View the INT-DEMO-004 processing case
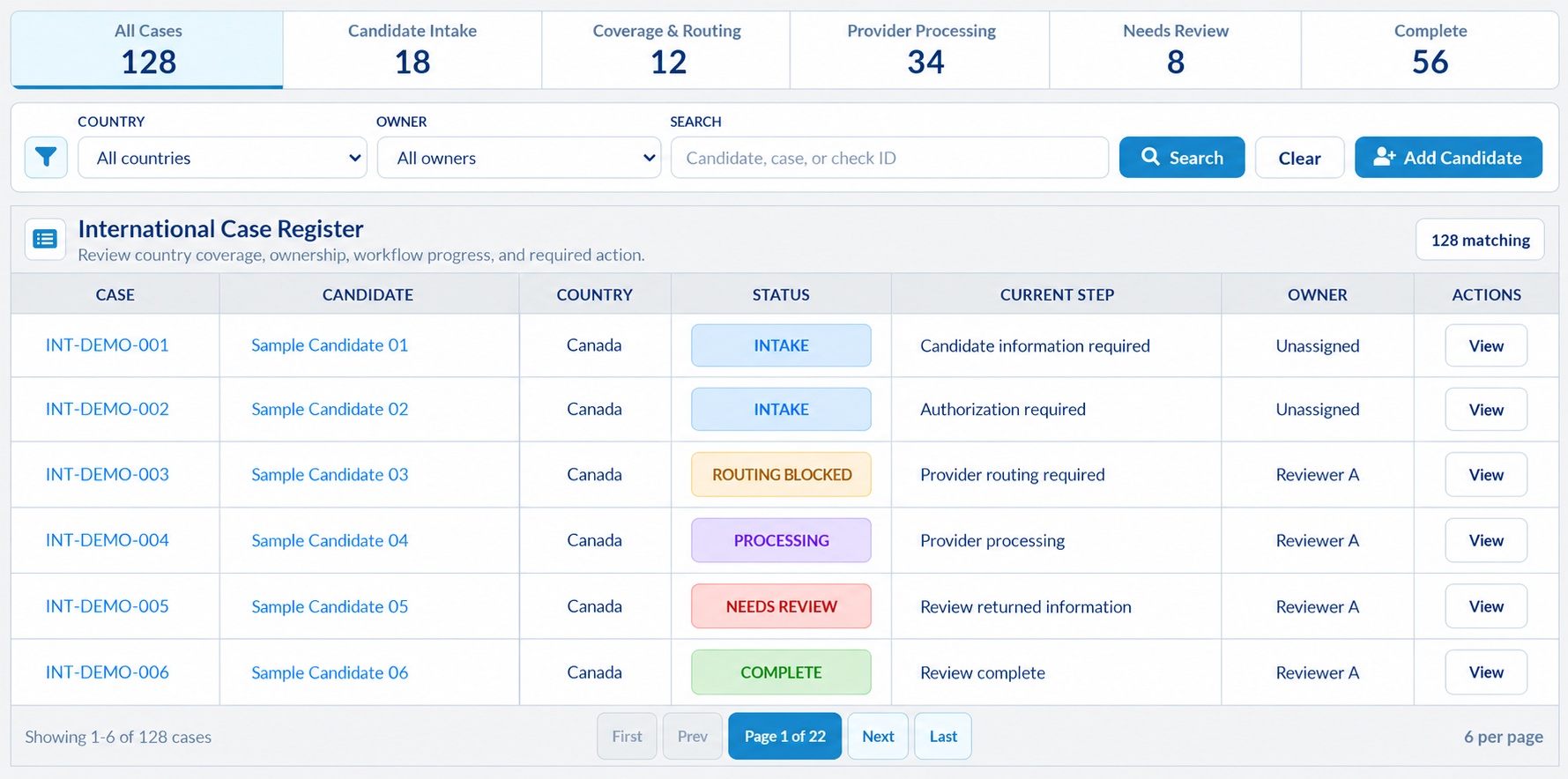The image size is (1568, 779). click(1486, 540)
